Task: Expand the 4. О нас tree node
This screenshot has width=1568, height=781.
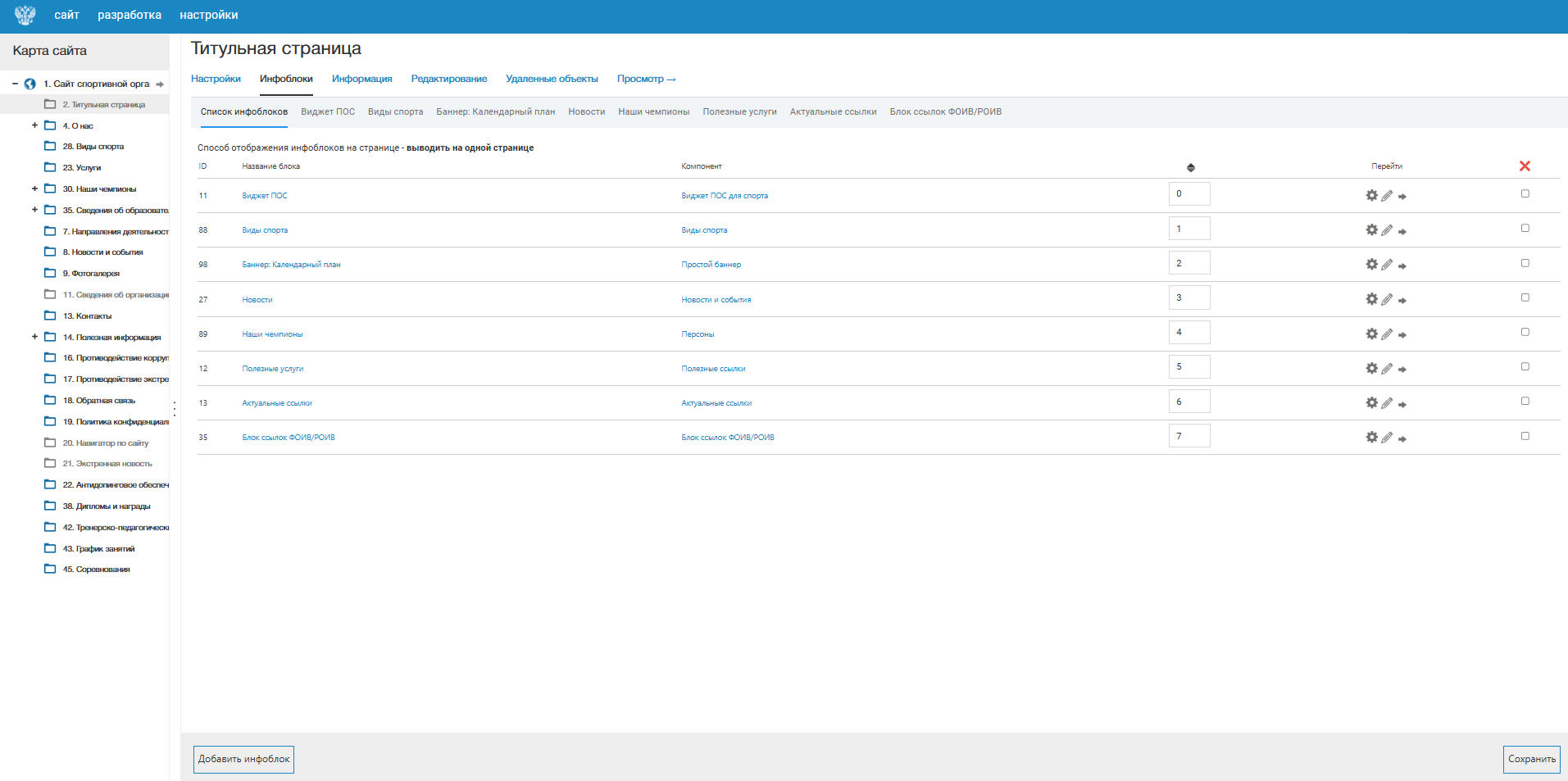Action: click(x=34, y=125)
